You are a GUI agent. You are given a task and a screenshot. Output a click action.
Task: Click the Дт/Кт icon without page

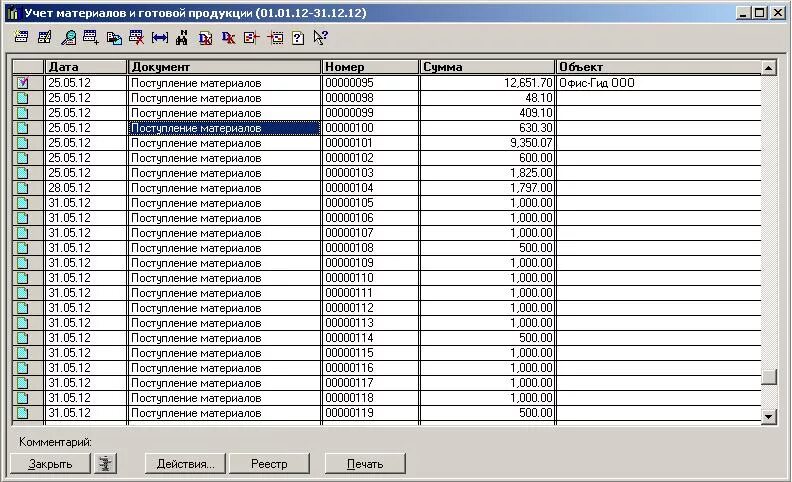(228, 38)
